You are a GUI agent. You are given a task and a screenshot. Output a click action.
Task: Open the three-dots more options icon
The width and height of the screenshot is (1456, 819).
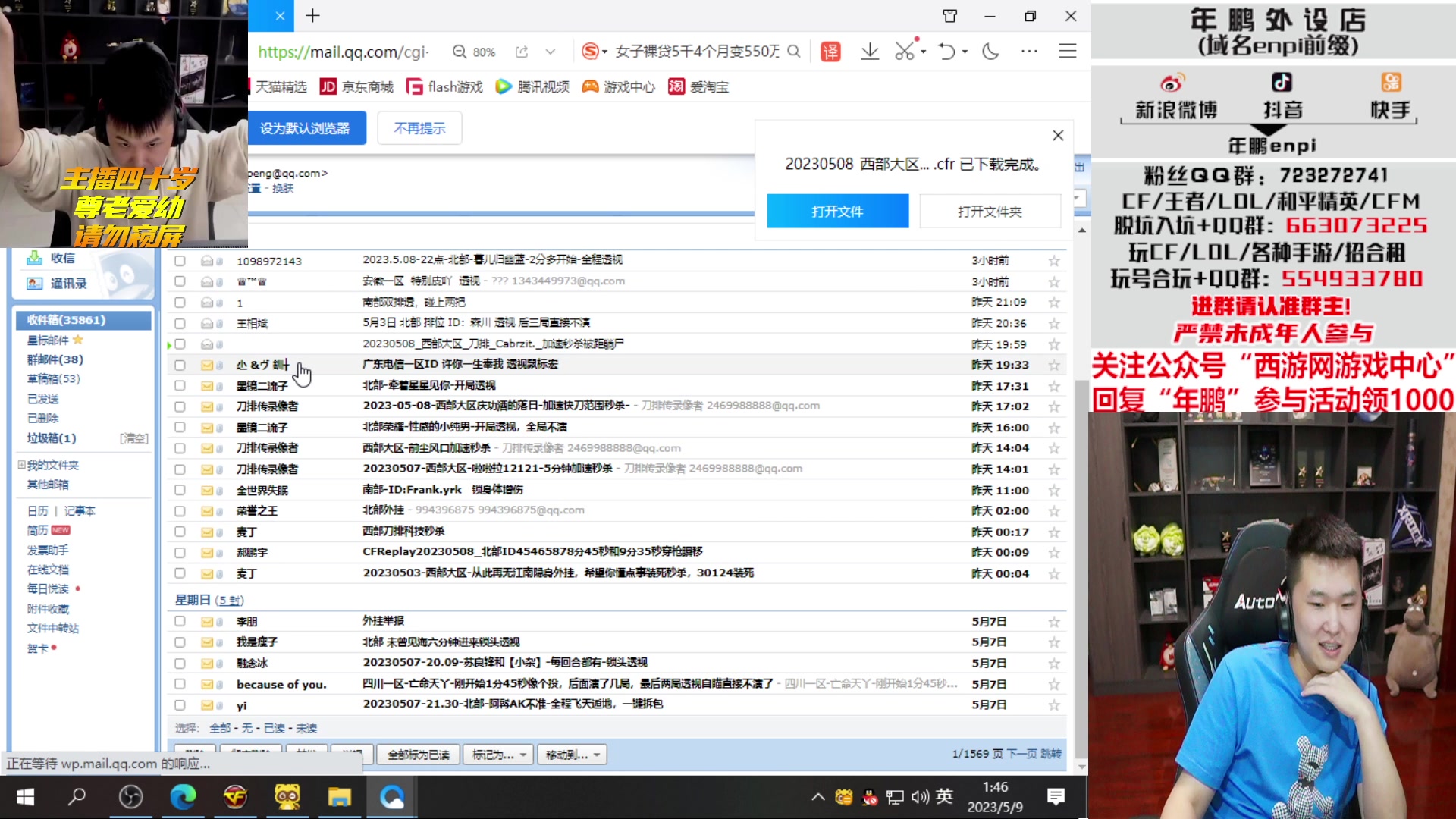pyautogui.click(x=1029, y=52)
